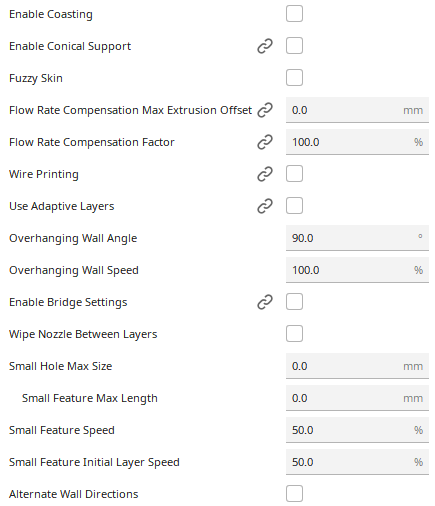Select the Small Feature Max Length field
Image resolution: width=435 pixels, height=506 pixels.
[x=357, y=398]
